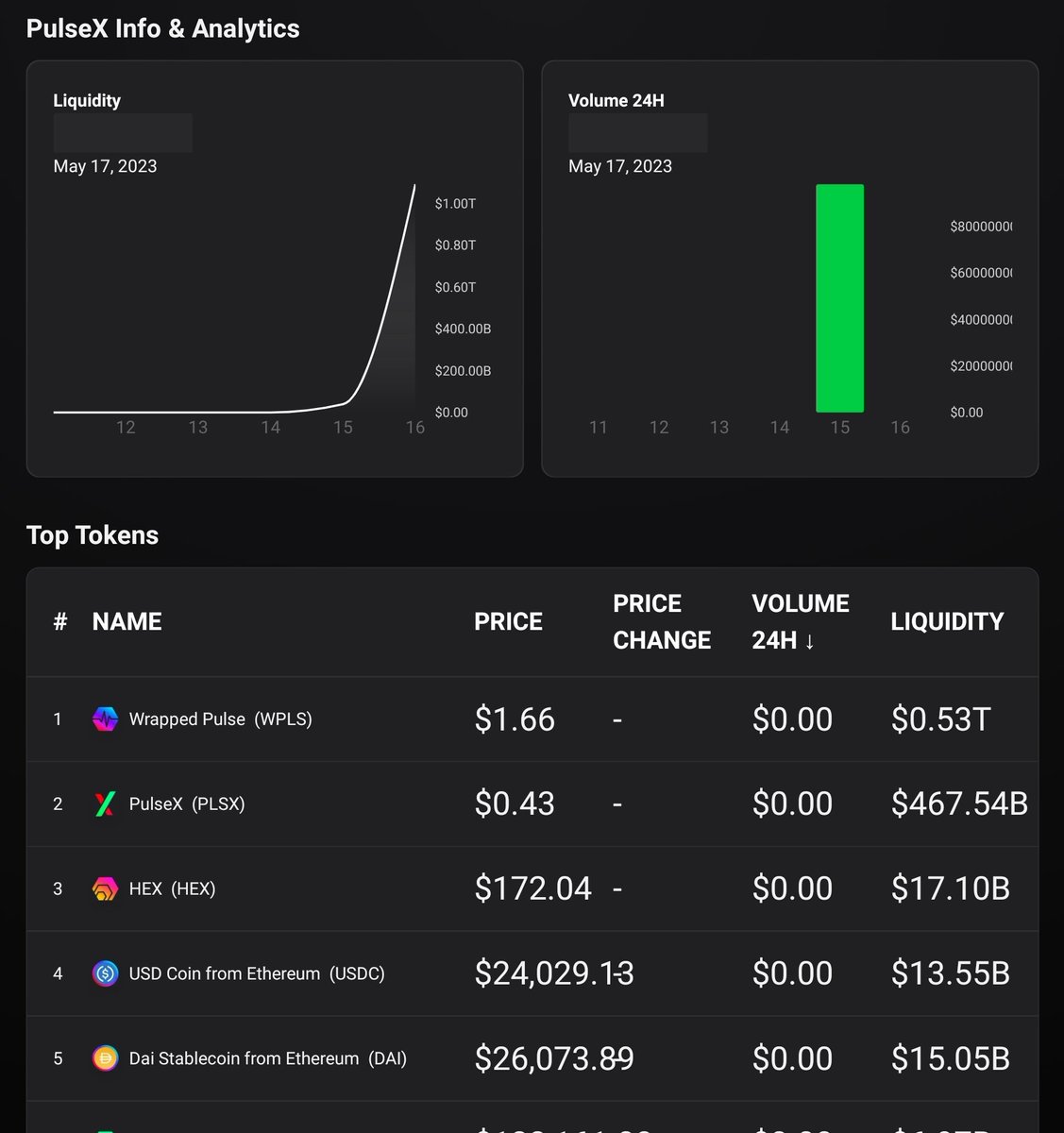Click the $0.00 volume value for WPLS

(x=792, y=719)
